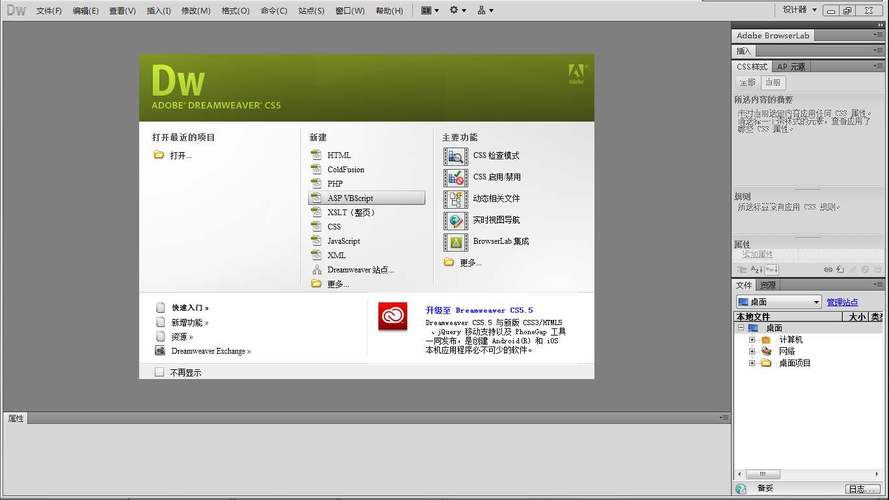
Task: Click the attach style sheet link icon
Action: coord(828,270)
